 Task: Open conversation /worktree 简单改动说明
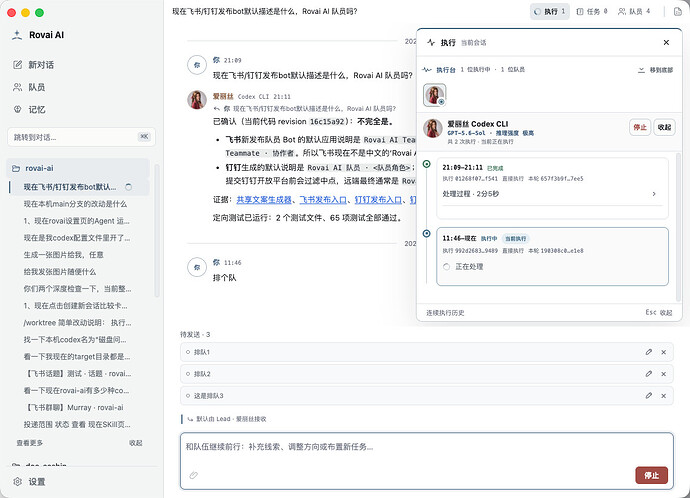tap(77, 323)
